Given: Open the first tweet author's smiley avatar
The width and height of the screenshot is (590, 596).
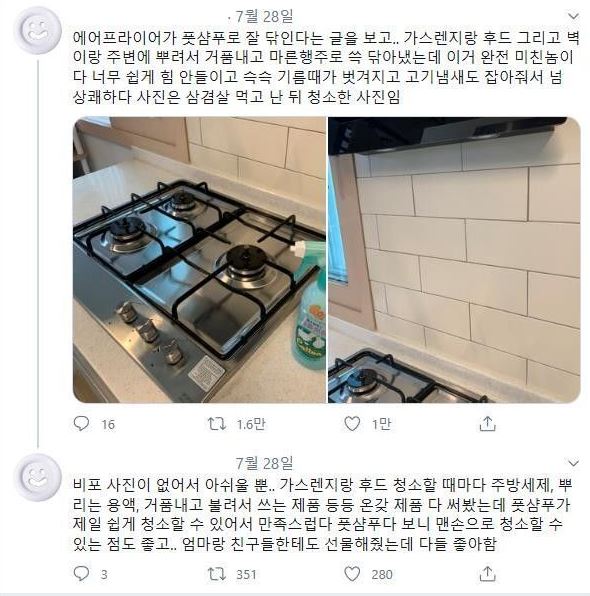Looking at the screenshot, I should pos(38,30).
